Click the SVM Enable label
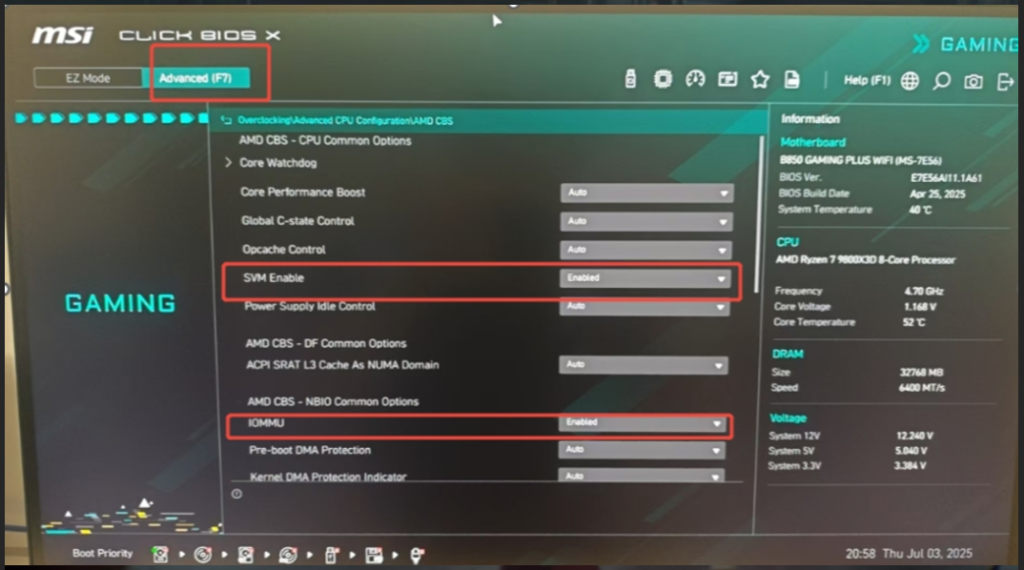 [x=273, y=277]
